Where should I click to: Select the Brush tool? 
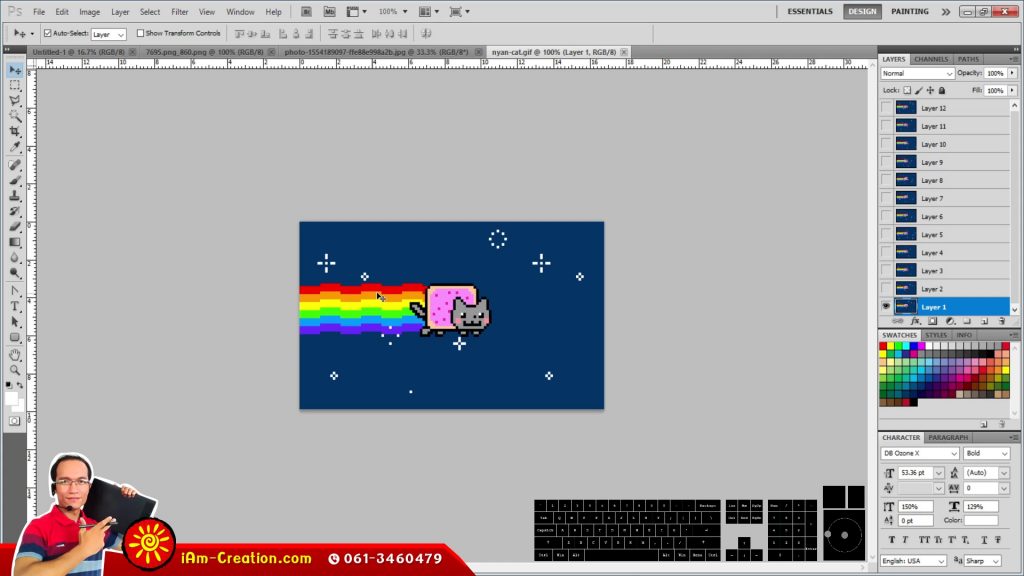[15, 180]
